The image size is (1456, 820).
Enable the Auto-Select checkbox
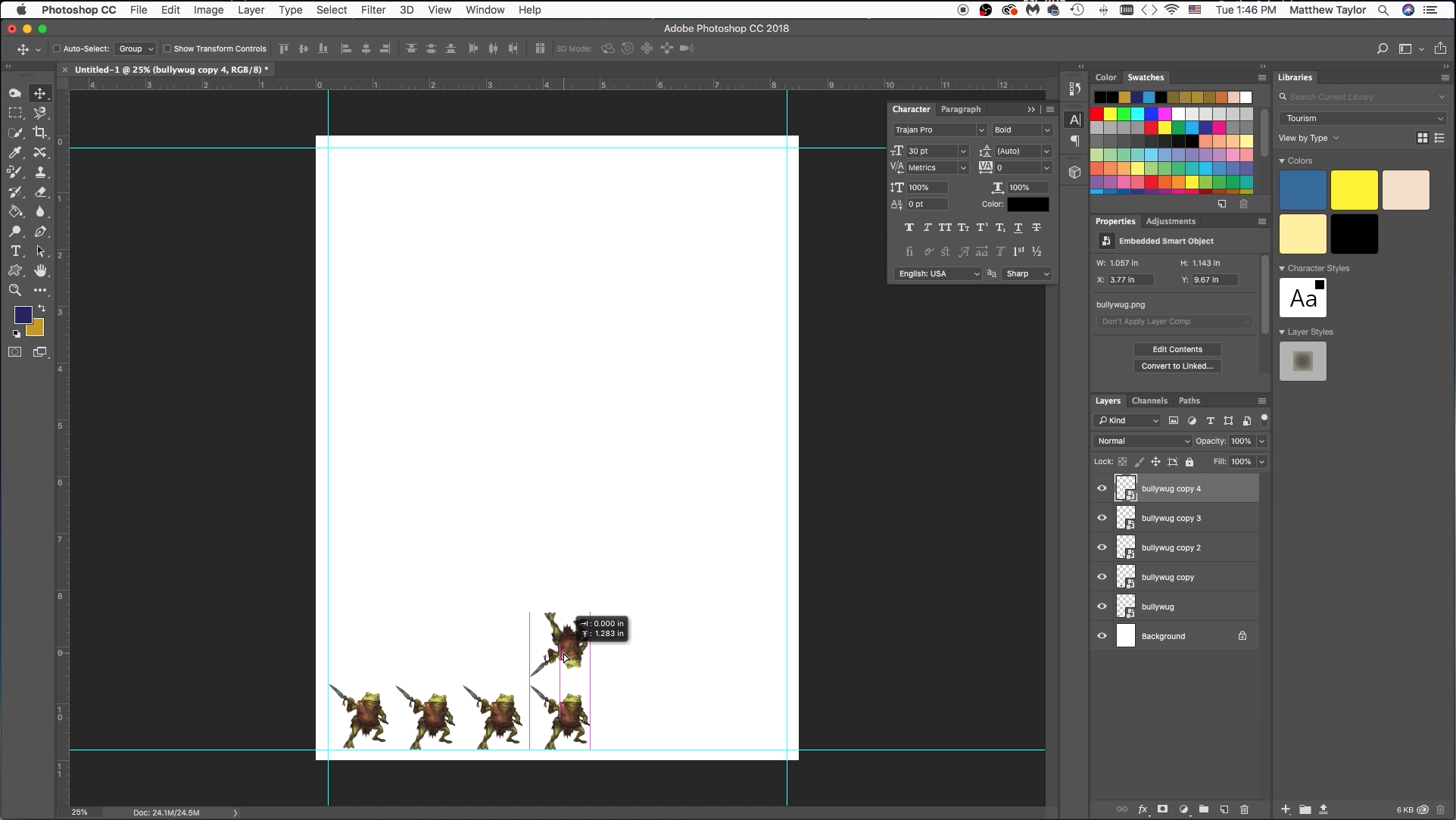pyautogui.click(x=57, y=48)
